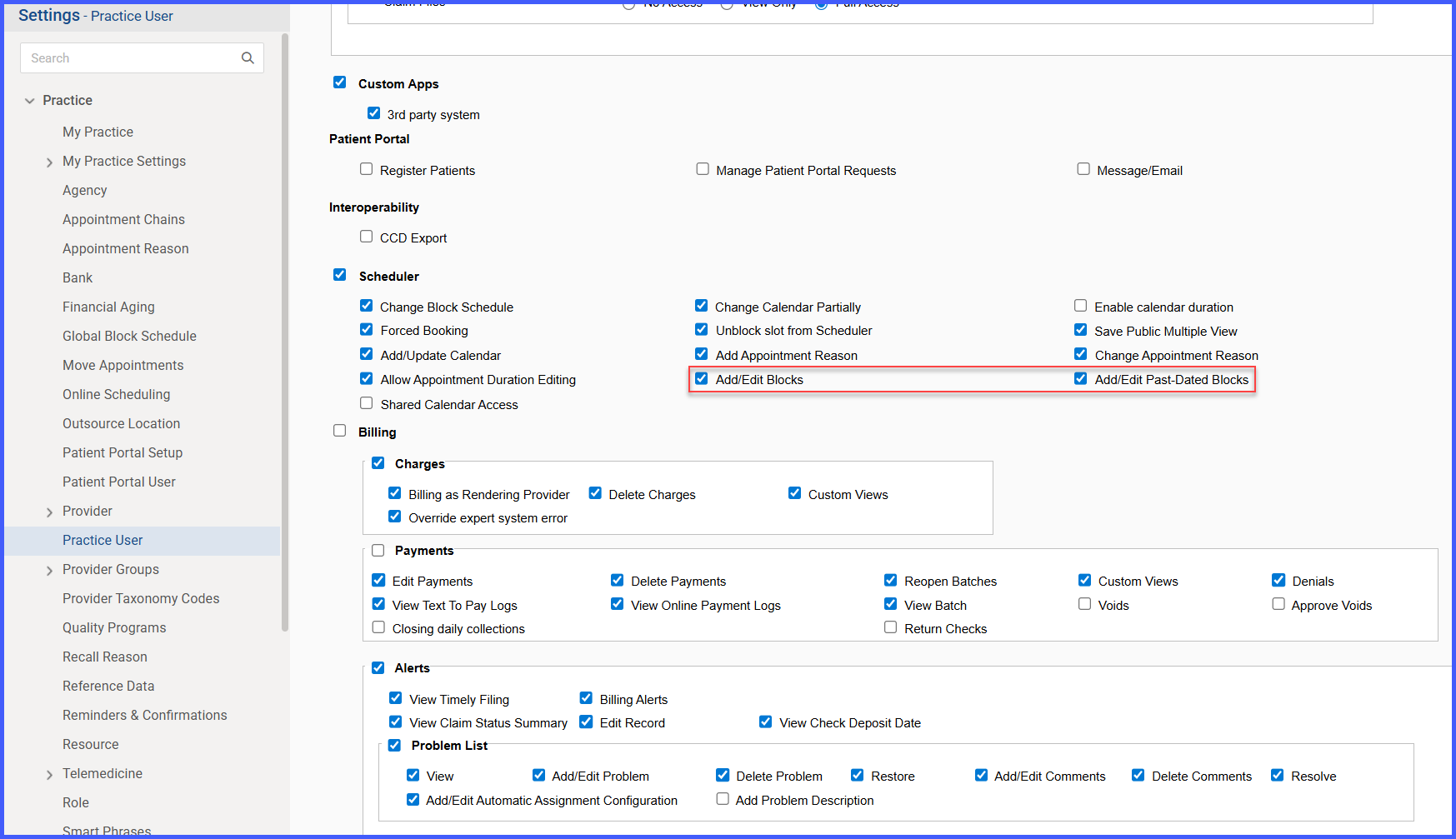Collapse the Practice section chevron

coord(30,101)
